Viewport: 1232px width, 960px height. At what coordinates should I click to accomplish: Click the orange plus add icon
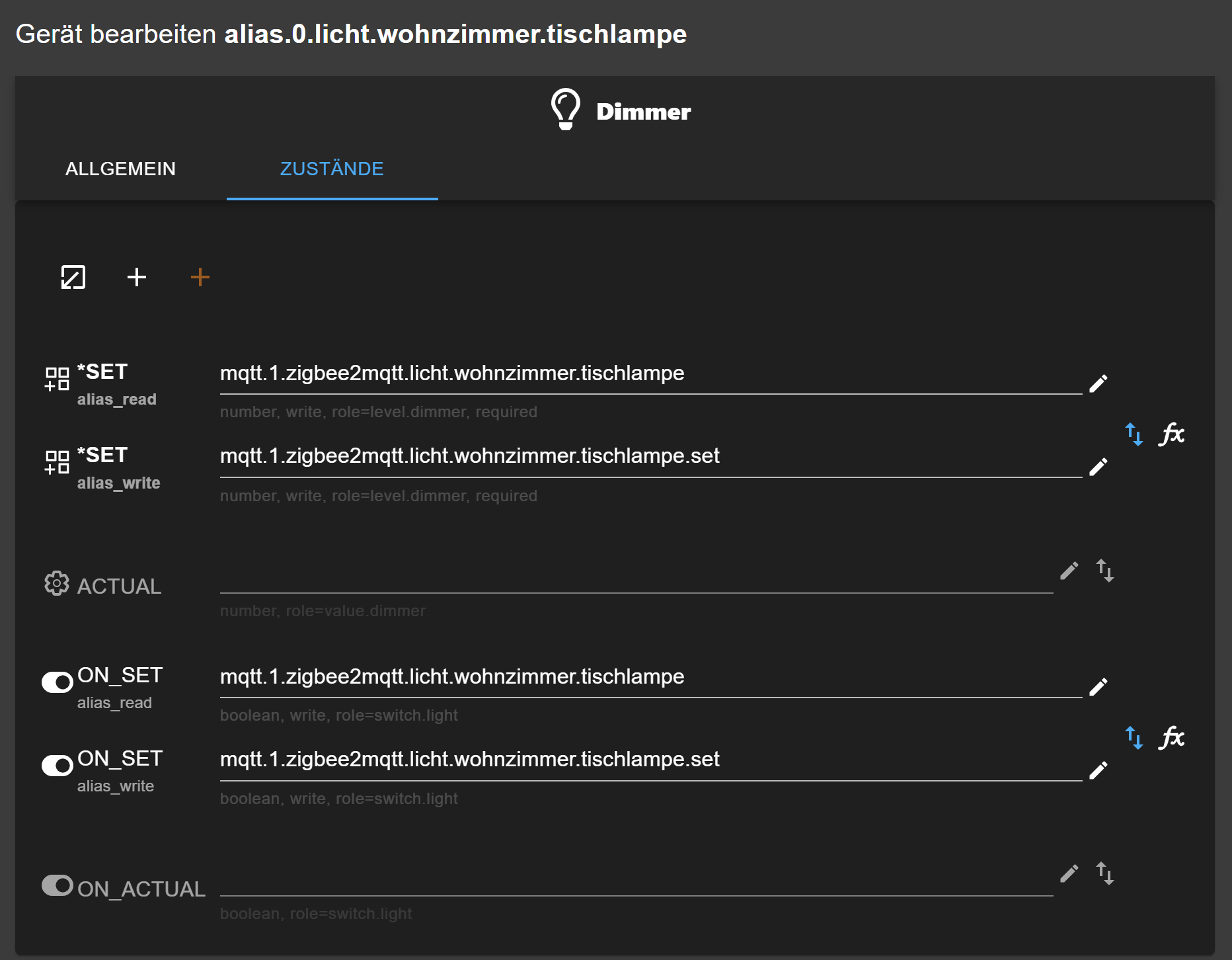point(200,277)
